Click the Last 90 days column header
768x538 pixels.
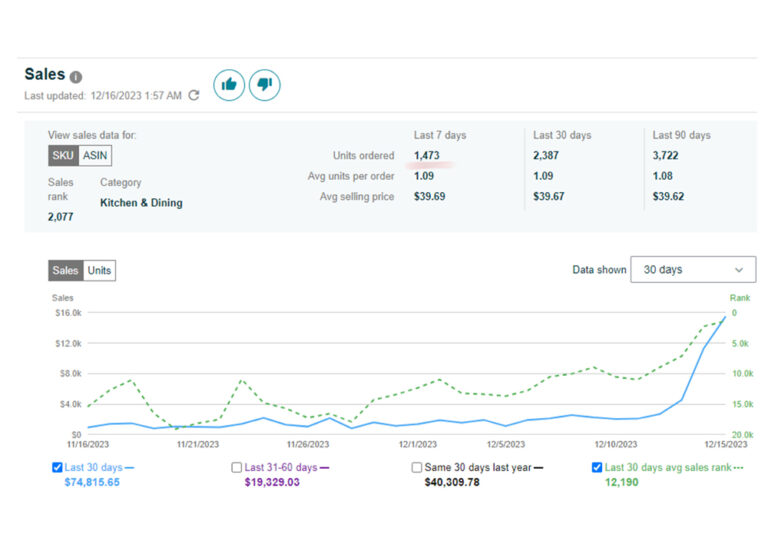[x=681, y=135]
